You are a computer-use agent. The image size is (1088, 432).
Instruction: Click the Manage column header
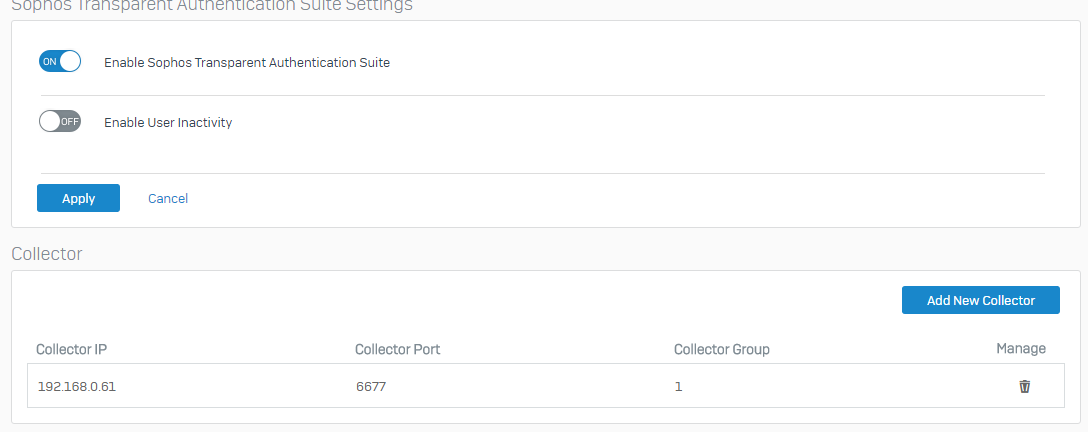(1021, 348)
